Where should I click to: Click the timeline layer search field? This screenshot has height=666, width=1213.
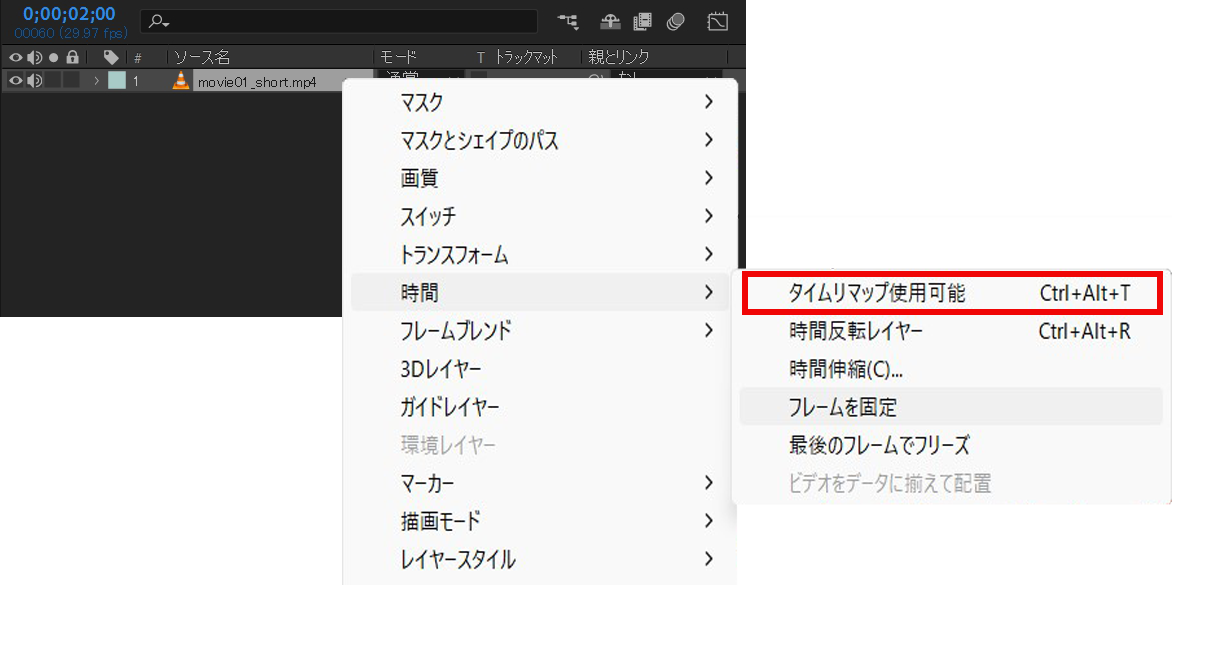click(x=340, y=21)
